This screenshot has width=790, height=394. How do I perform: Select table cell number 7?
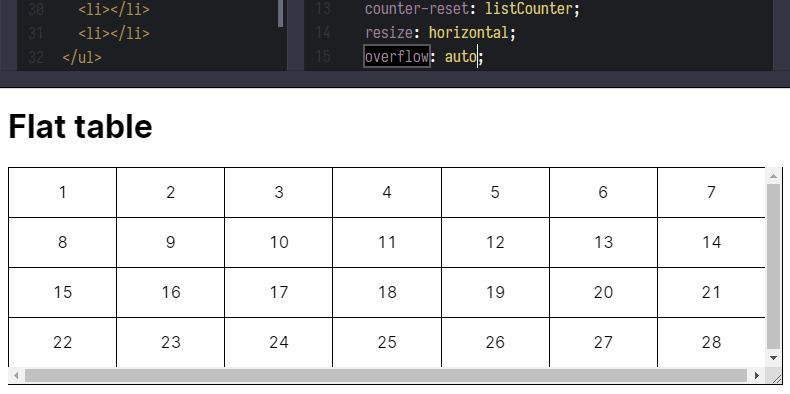coord(711,192)
